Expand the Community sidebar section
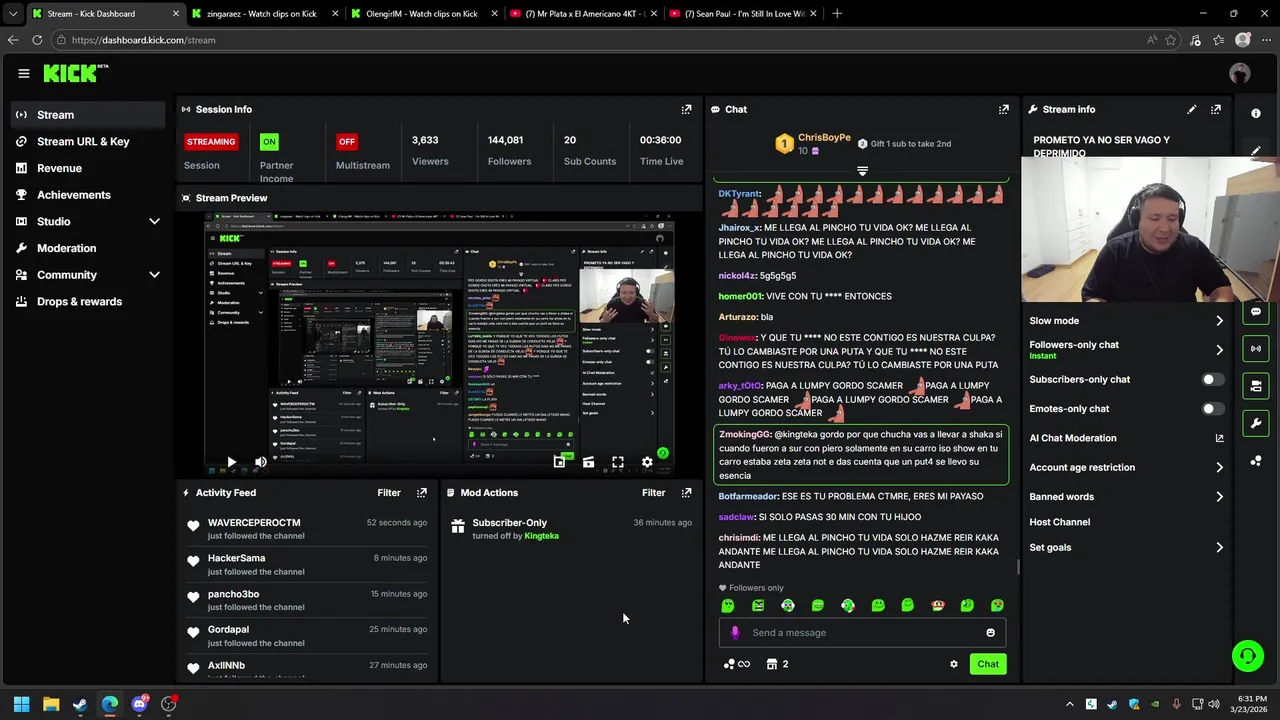The image size is (1280, 720). (x=154, y=275)
